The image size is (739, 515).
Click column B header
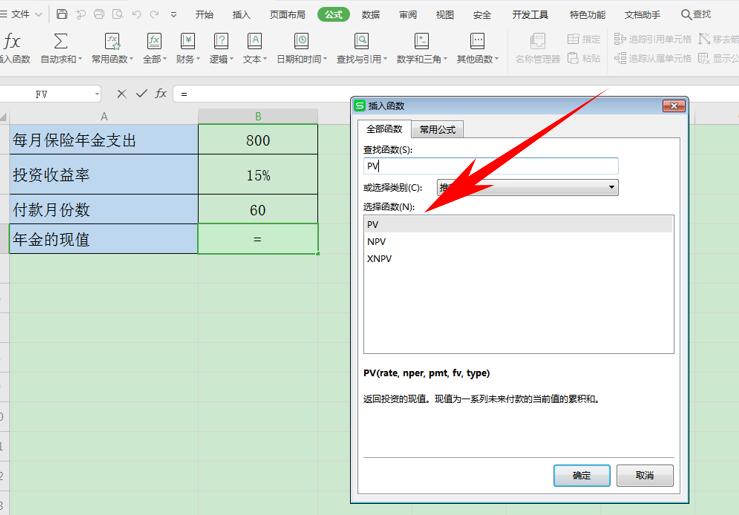[x=258, y=116]
